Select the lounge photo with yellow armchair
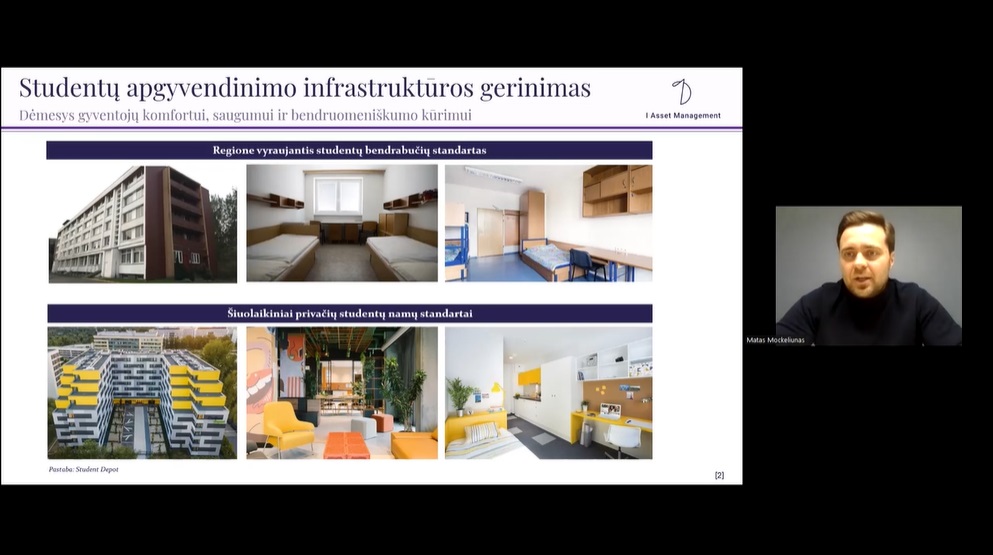The height and width of the screenshot is (555, 993). tap(342, 392)
